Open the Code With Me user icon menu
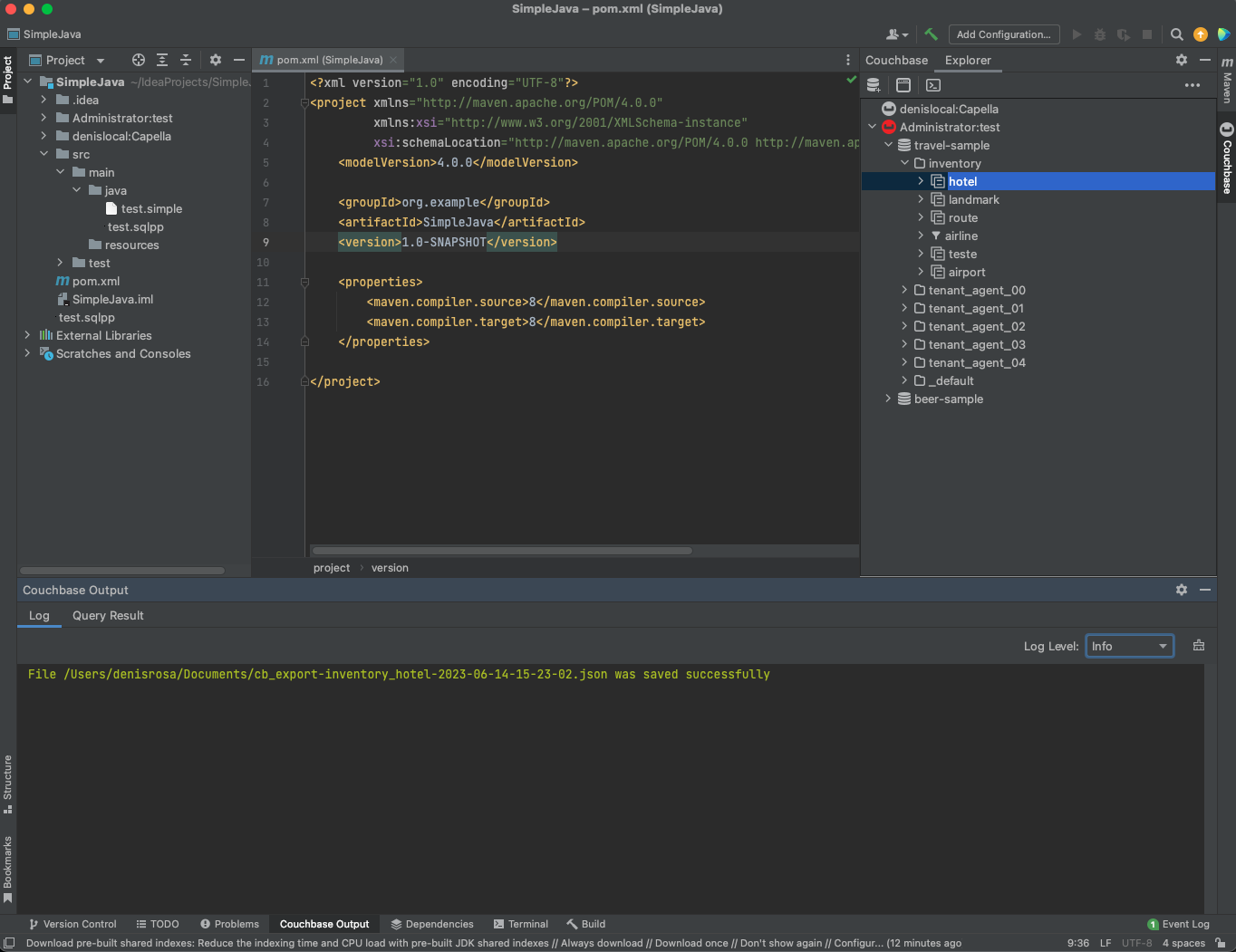Image resolution: width=1236 pixels, height=952 pixels. 897,34
